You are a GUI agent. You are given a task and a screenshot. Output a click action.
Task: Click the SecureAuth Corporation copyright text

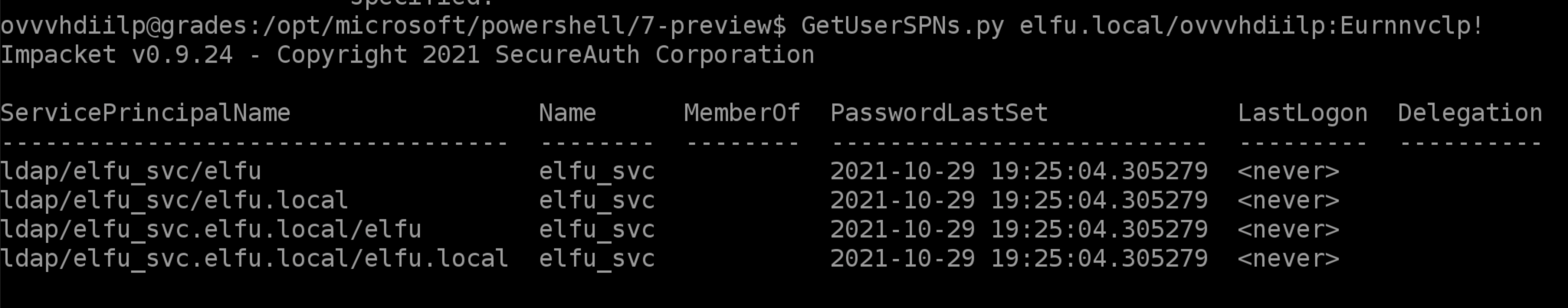(654, 55)
